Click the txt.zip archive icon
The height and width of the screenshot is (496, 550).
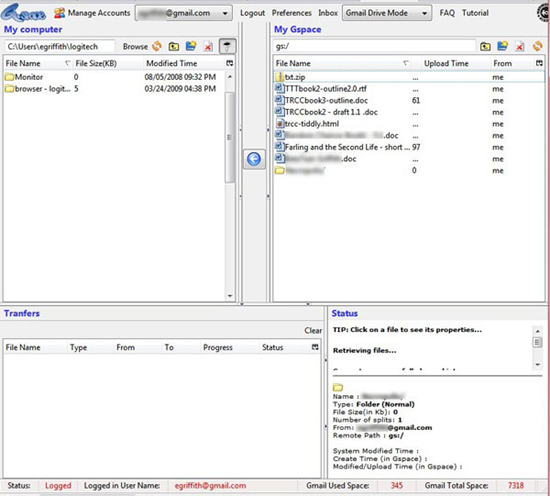click(280, 77)
